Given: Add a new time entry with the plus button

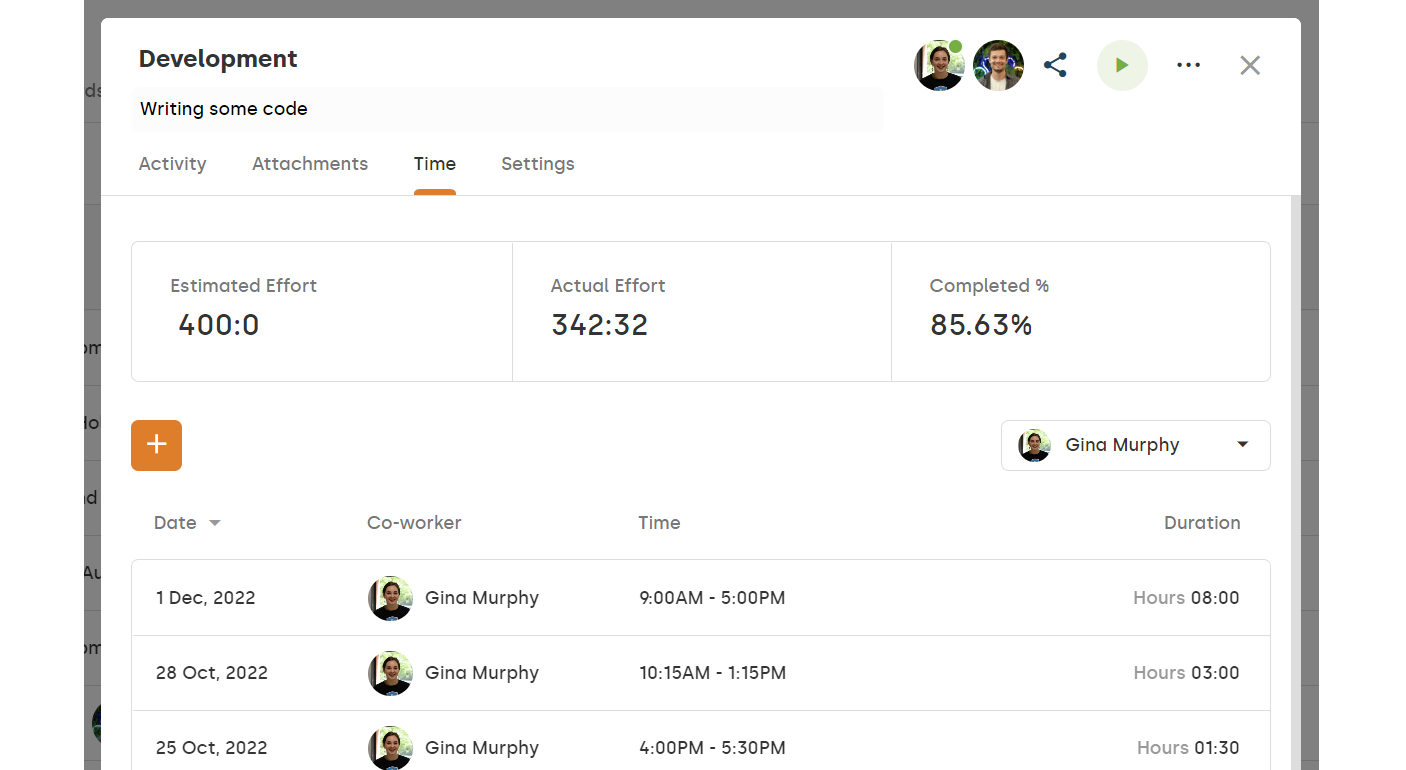Looking at the screenshot, I should click(x=156, y=445).
